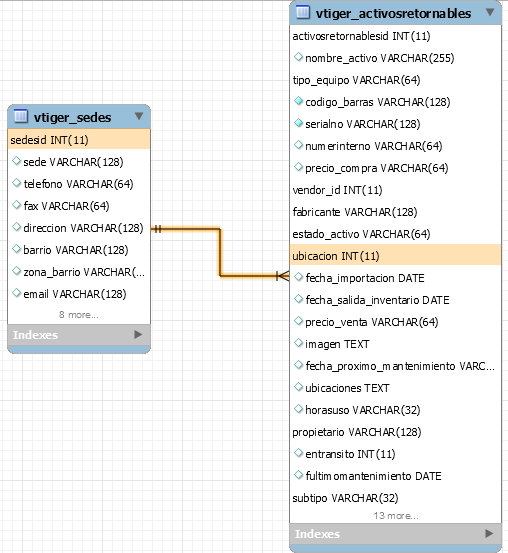Click the diamond icon next to telefono
Image resolution: width=508 pixels, height=553 pixels.
pyautogui.click(x=16, y=183)
